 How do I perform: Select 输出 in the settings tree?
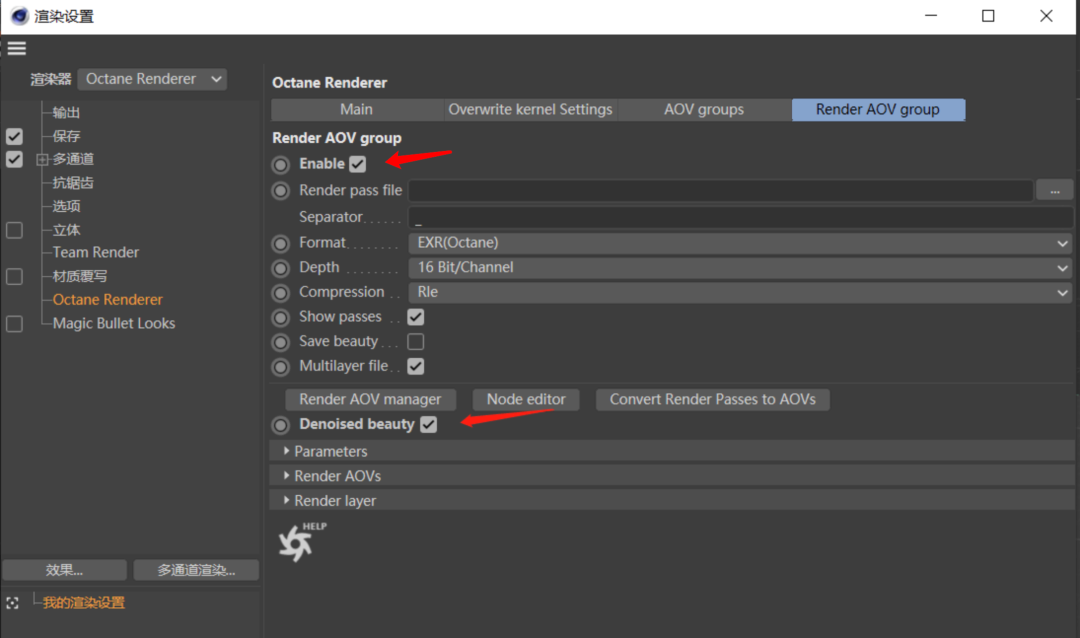(66, 112)
